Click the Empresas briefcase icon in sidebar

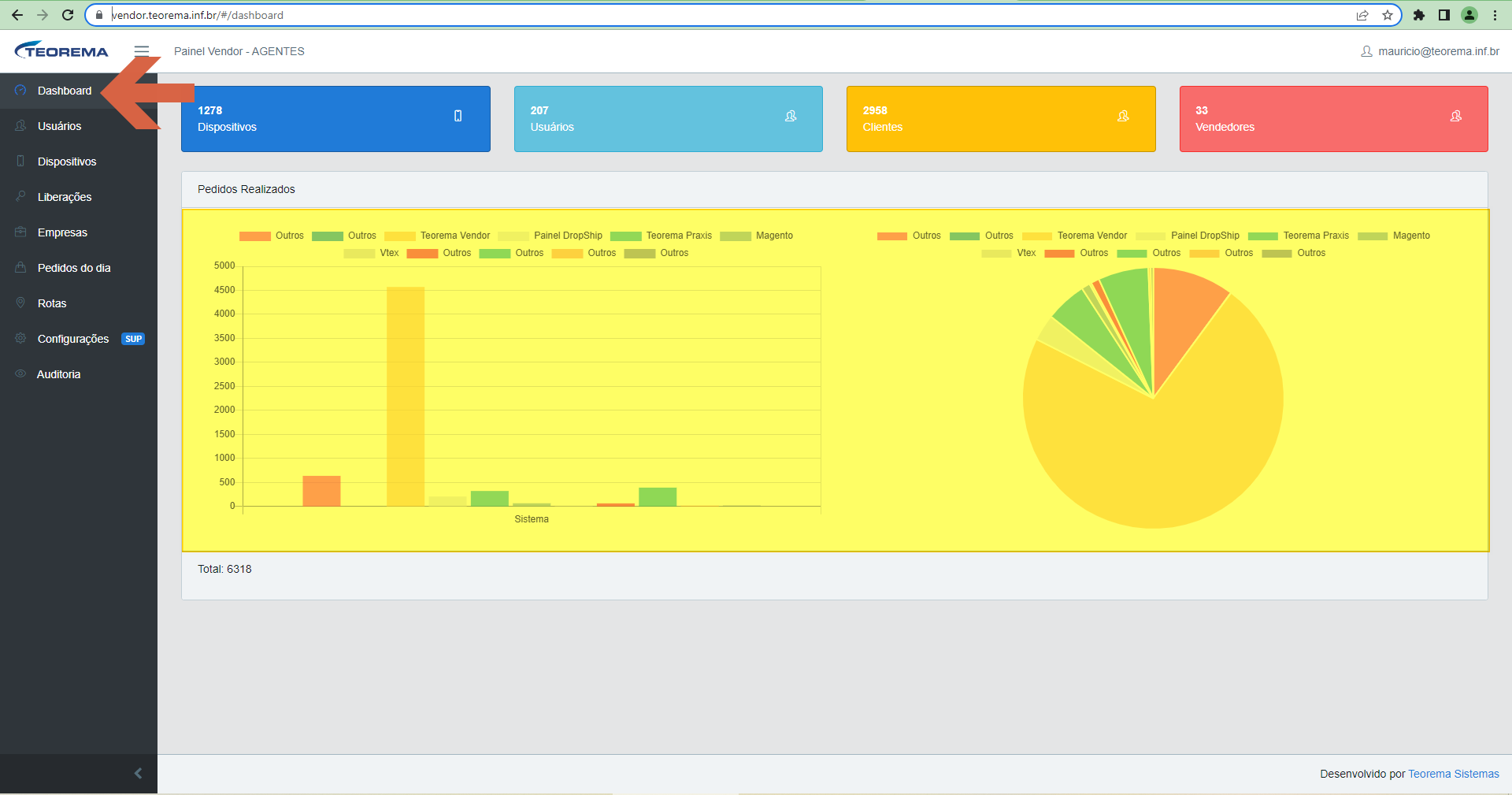coord(20,232)
